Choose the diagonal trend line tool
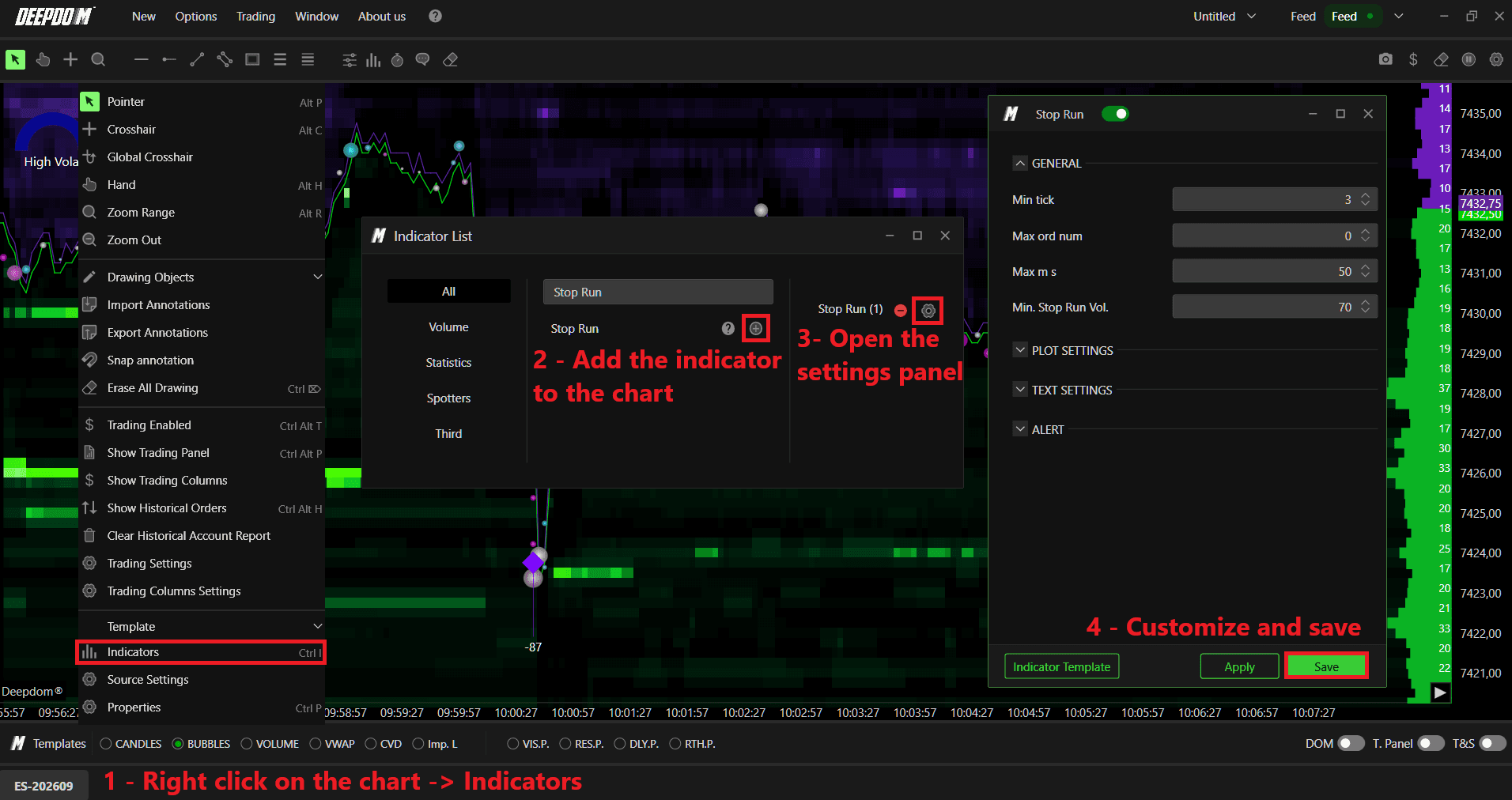The height and width of the screenshot is (800, 1512). click(x=197, y=59)
